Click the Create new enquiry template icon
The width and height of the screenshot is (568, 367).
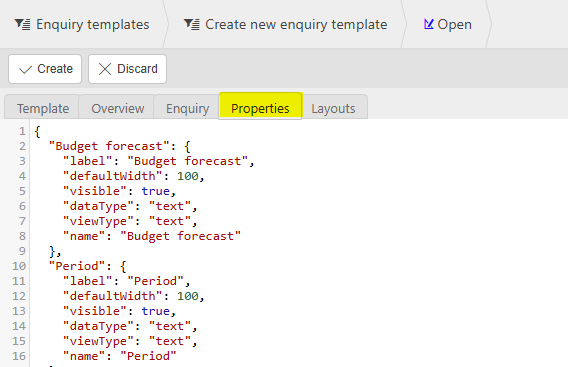pyautogui.click(x=192, y=24)
